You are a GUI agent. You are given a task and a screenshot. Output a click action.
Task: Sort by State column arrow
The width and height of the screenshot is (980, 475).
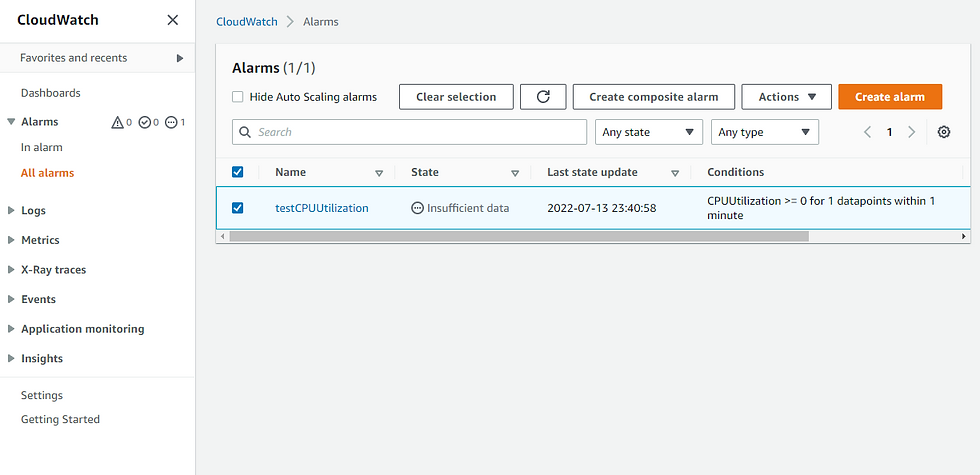click(515, 173)
